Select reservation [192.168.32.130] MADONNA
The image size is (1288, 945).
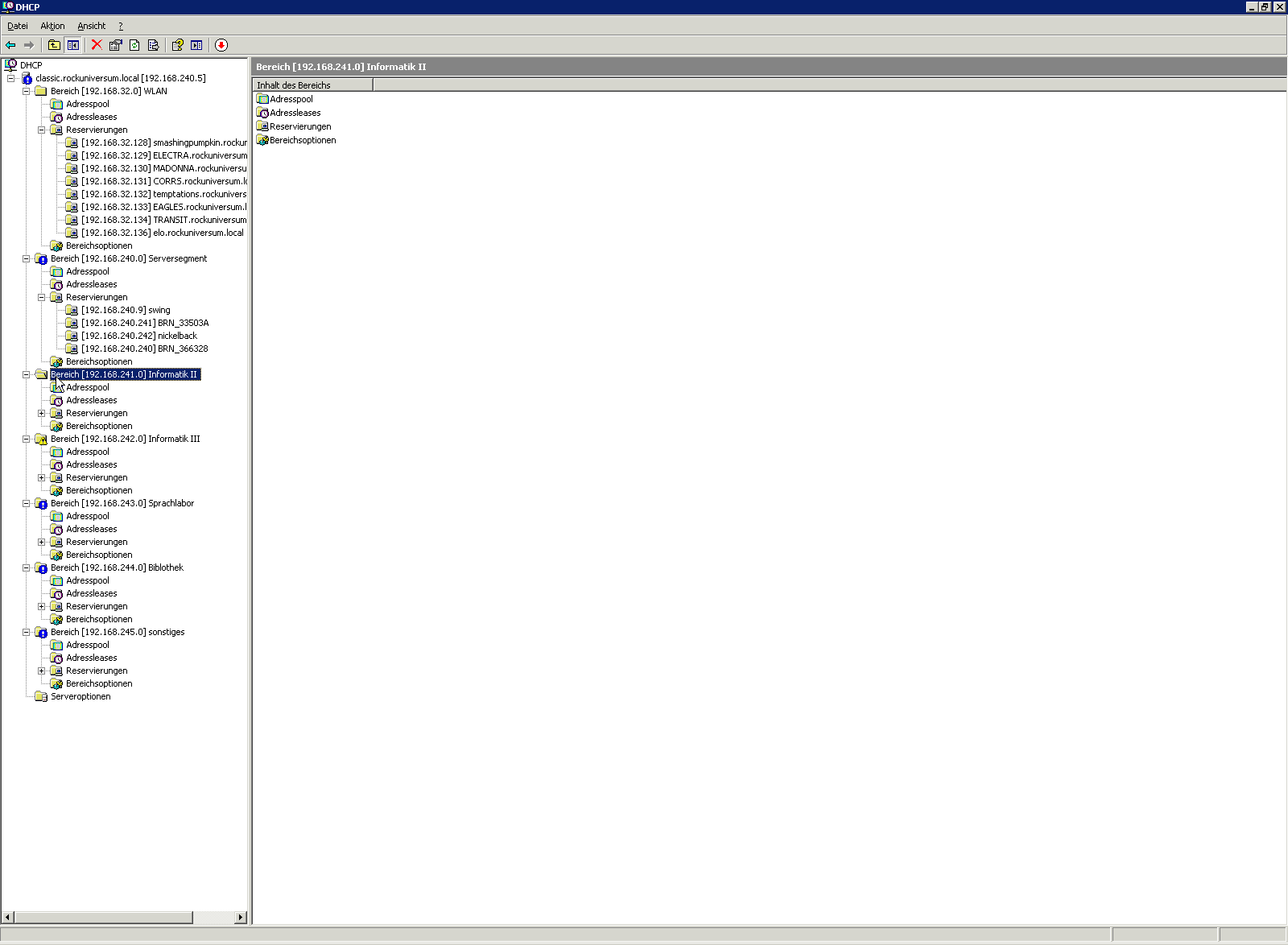click(x=164, y=168)
